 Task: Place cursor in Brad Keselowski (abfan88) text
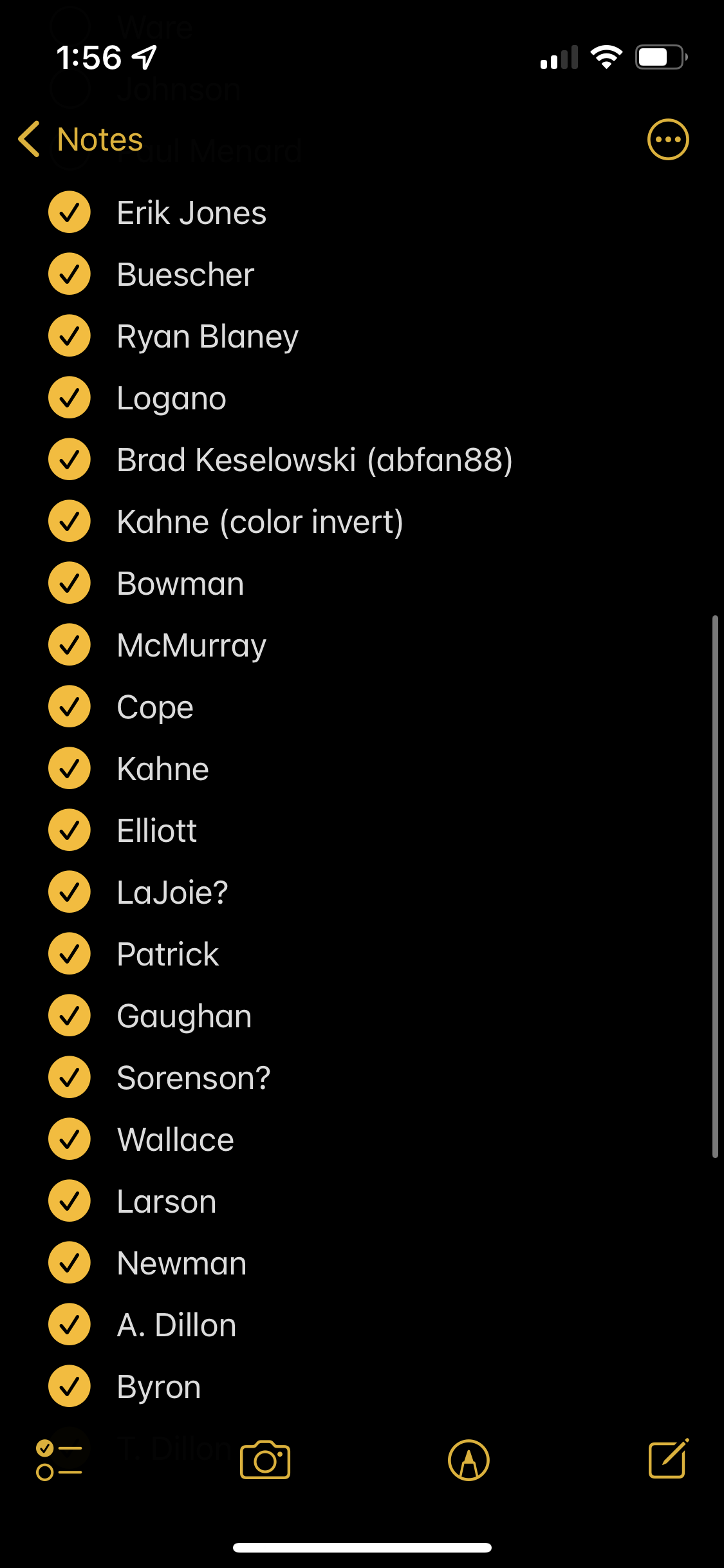315,460
